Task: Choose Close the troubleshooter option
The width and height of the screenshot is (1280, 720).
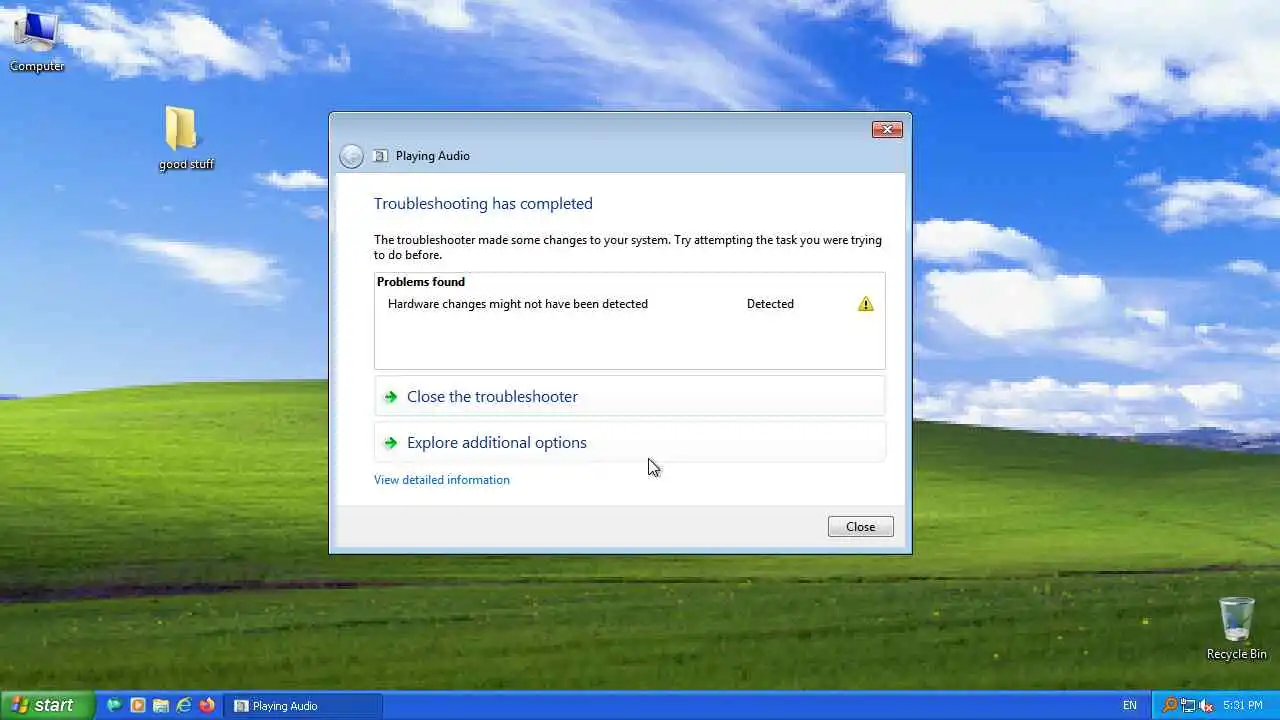Action: (x=630, y=397)
